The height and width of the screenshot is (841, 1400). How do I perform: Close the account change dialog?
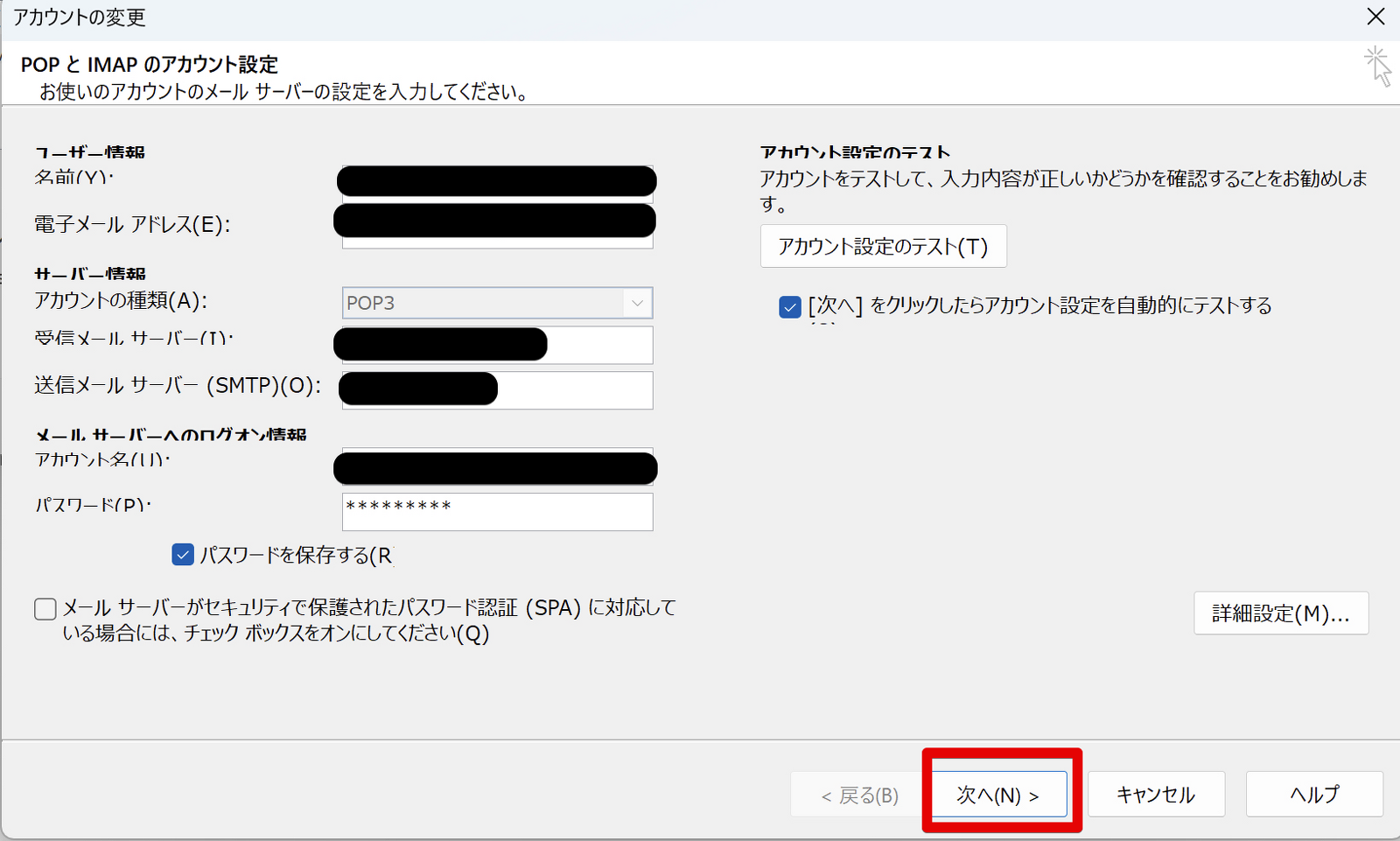coord(1375,17)
